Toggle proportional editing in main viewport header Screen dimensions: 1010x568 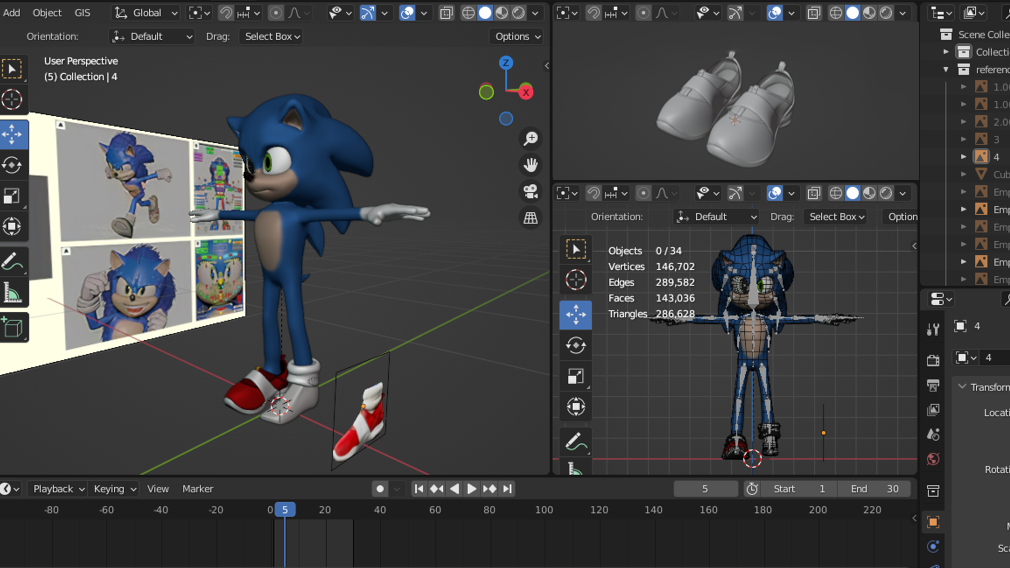pyautogui.click(x=276, y=13)
